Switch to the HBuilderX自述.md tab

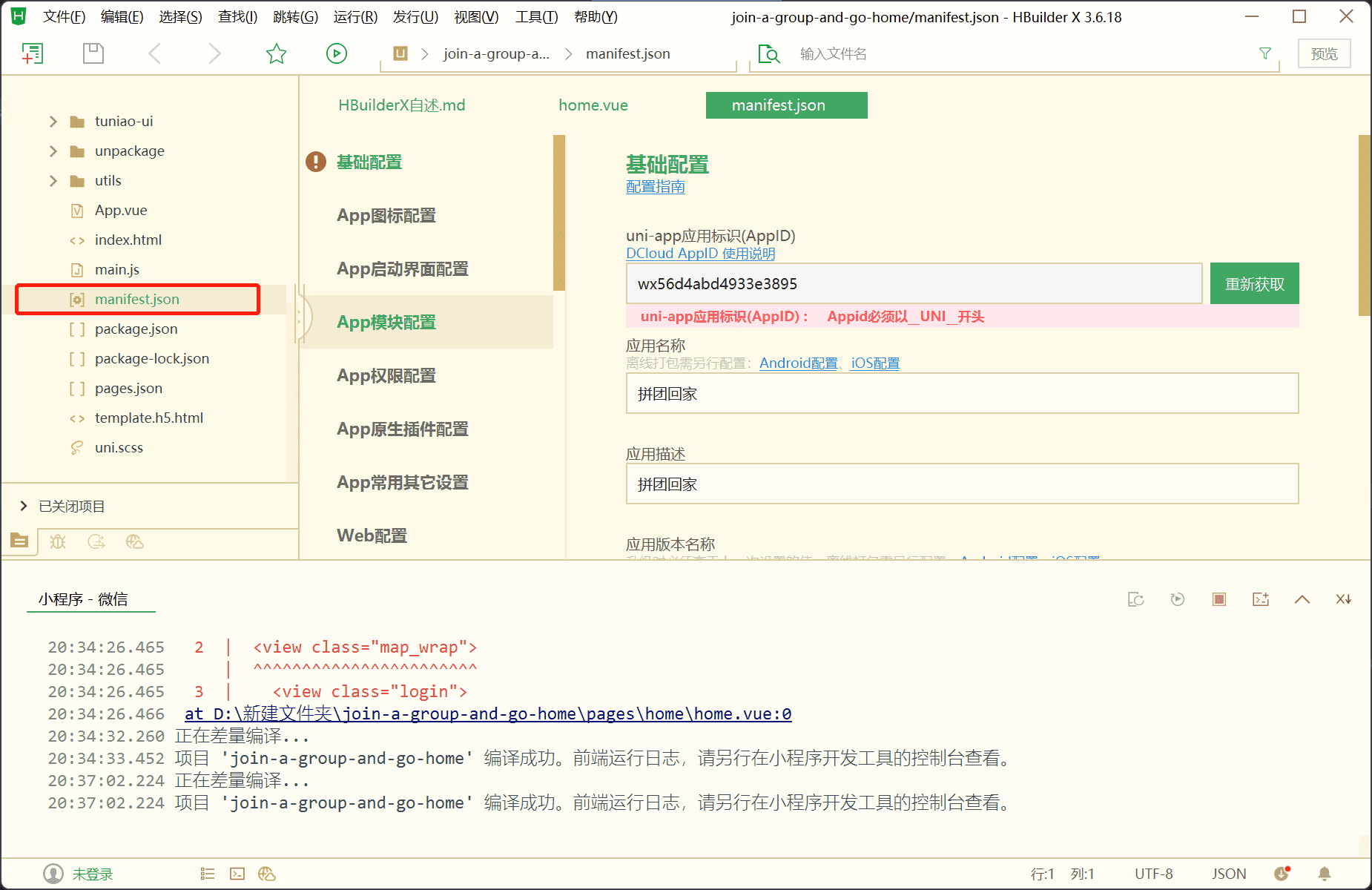click(402, 105)
